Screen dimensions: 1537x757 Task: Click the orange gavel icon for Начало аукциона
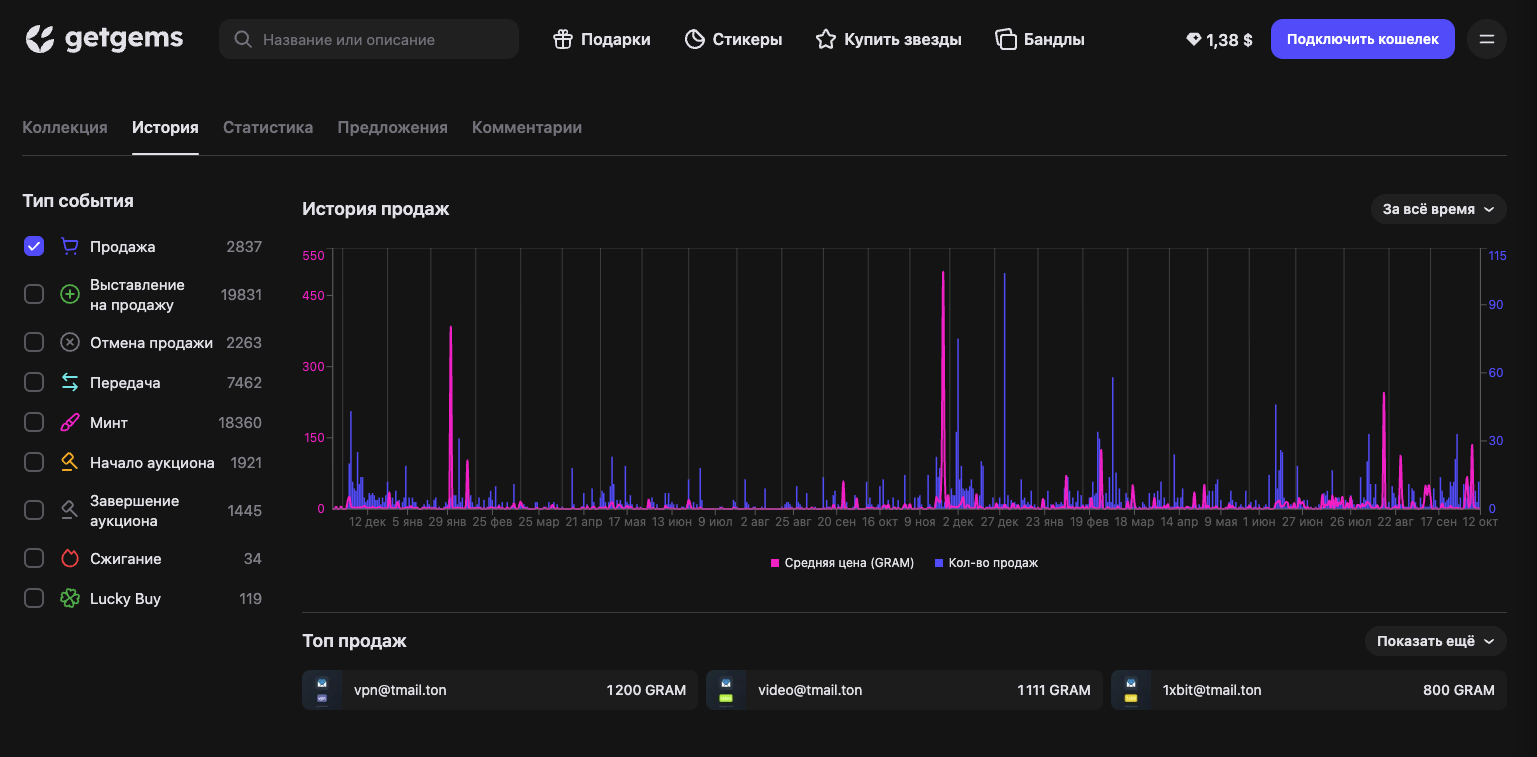click(x=70, y=462)
